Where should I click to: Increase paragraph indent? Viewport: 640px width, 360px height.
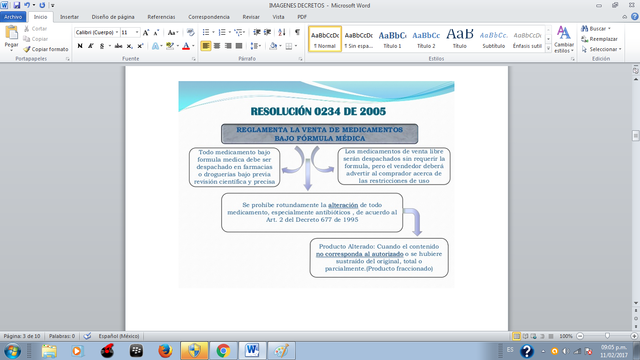(x=267, y=32)
